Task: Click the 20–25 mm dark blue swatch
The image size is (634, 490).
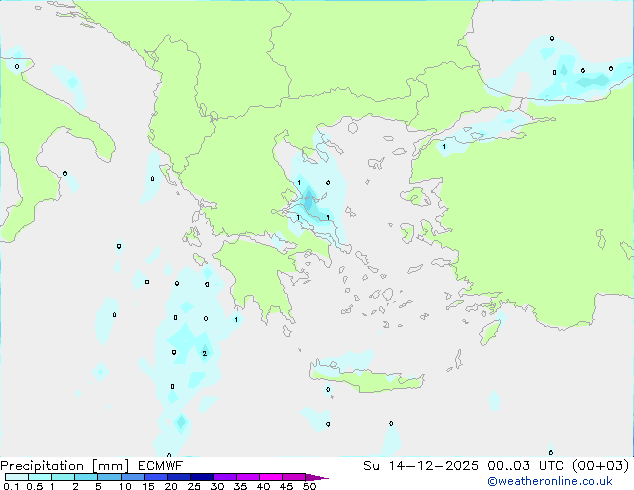Action: click(178, 477)
